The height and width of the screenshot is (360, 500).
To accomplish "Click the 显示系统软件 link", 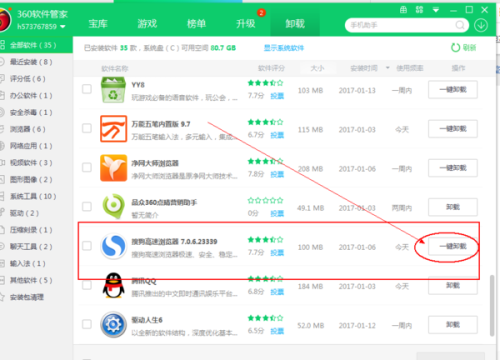I will click(x=284, y=48).
